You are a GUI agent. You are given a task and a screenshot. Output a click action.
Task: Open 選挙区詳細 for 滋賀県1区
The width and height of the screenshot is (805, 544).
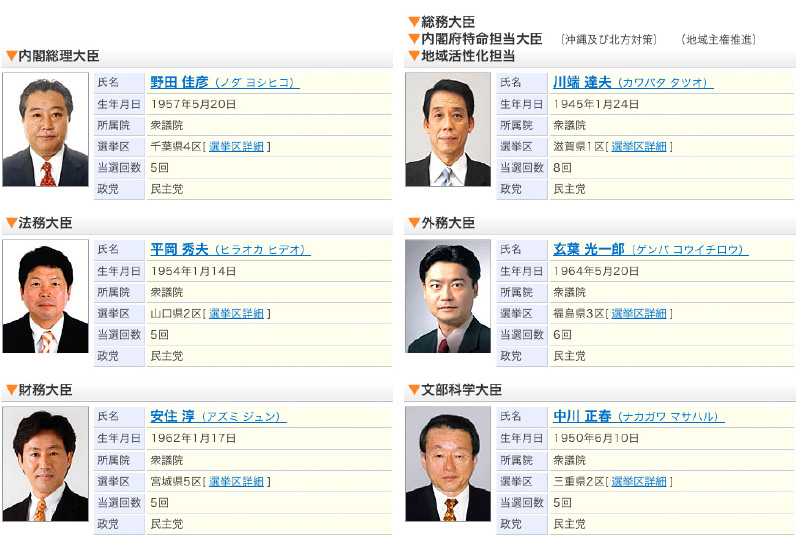click(x=639, y=146)
